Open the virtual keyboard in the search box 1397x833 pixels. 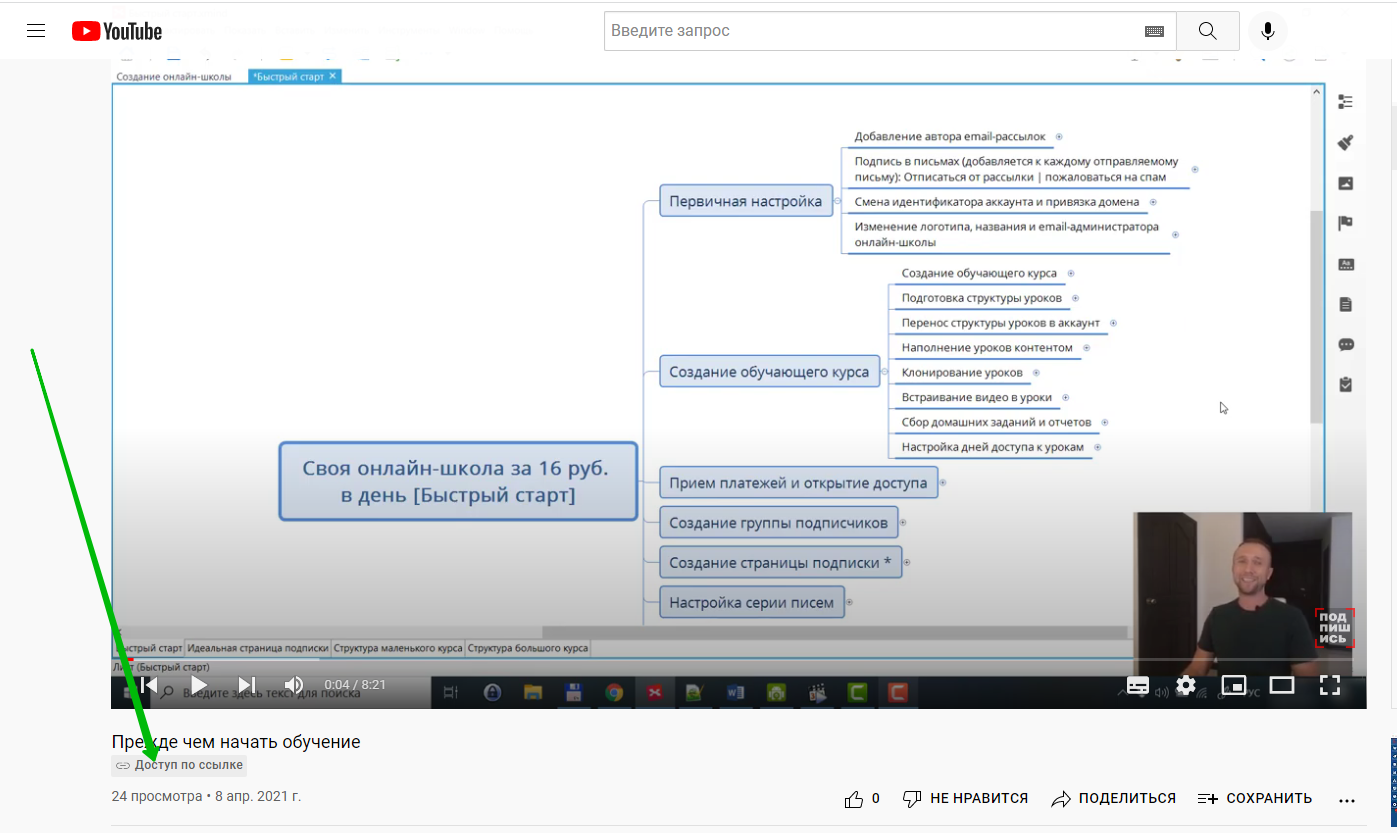tap(1154, 32)
